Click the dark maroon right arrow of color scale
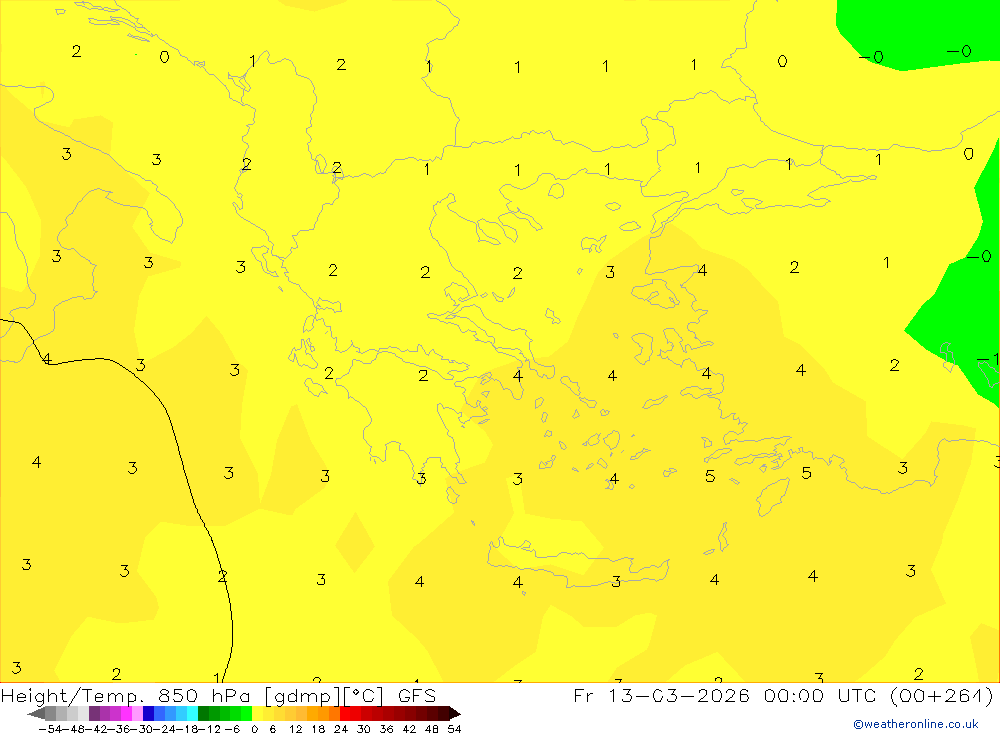The image size is (1000, 733). coord(455,714)
